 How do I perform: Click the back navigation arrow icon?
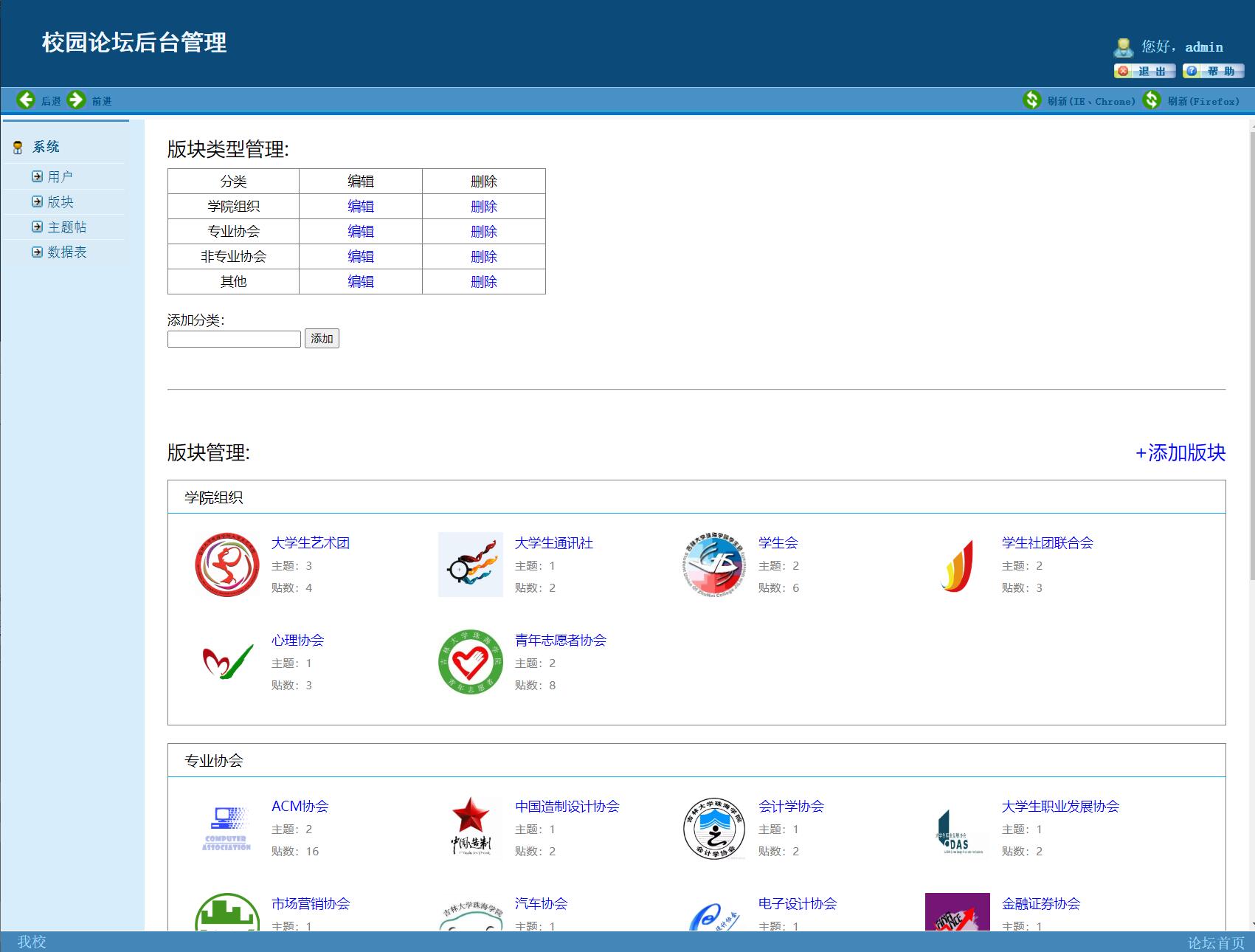pos(27,100)
